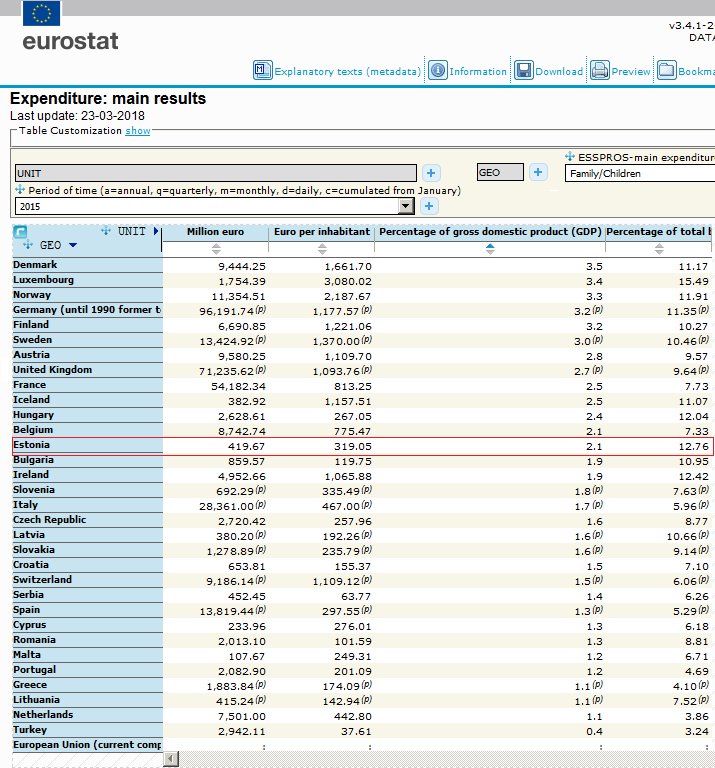Select the United Kingdom row label

[52, 370]
